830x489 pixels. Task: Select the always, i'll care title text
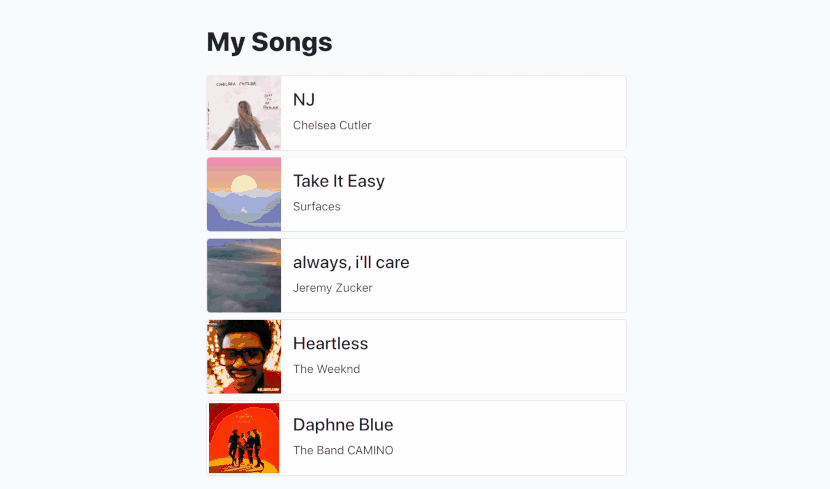click(351, 262)
